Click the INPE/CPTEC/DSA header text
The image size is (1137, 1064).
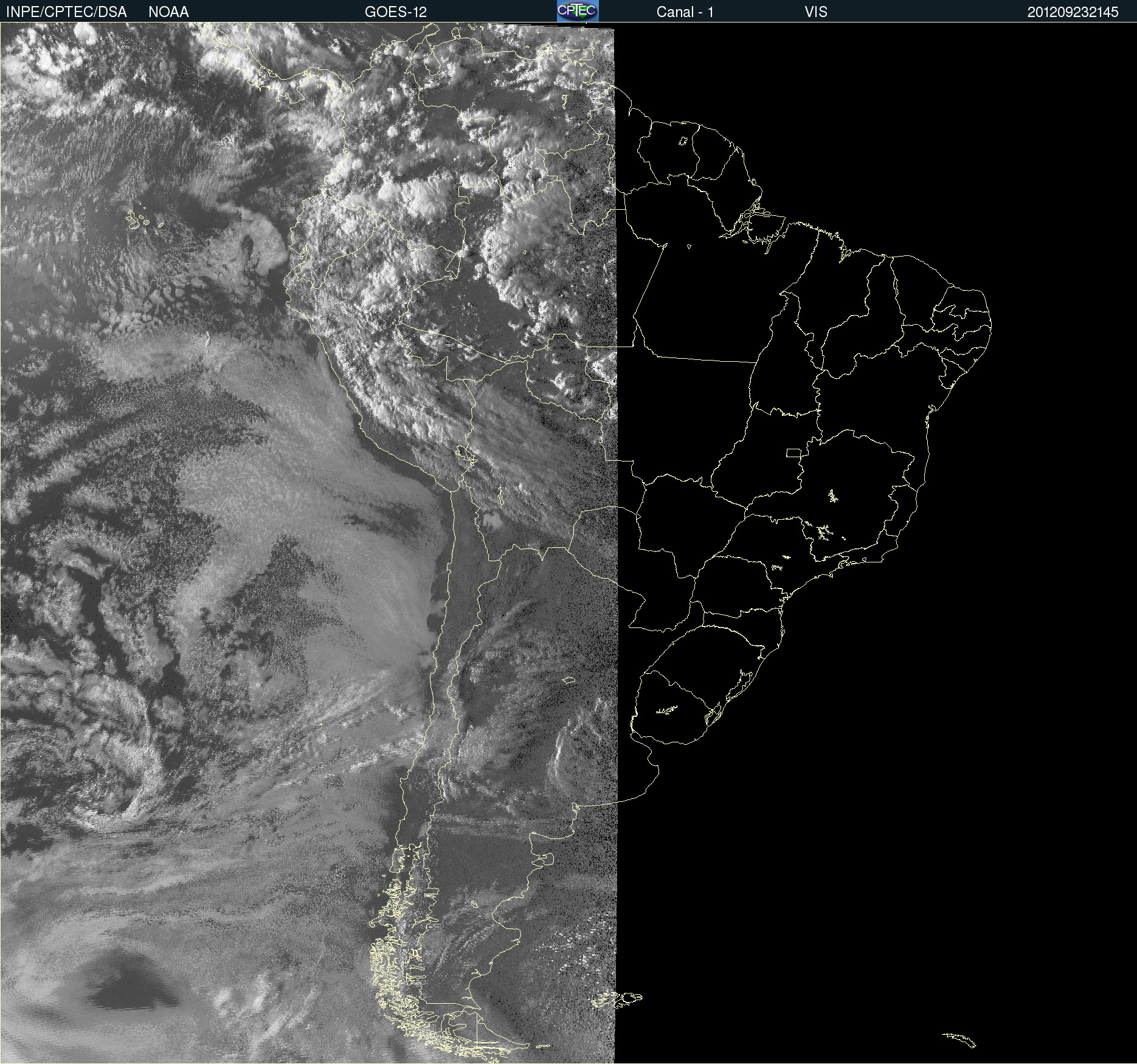tap(66, 12)
